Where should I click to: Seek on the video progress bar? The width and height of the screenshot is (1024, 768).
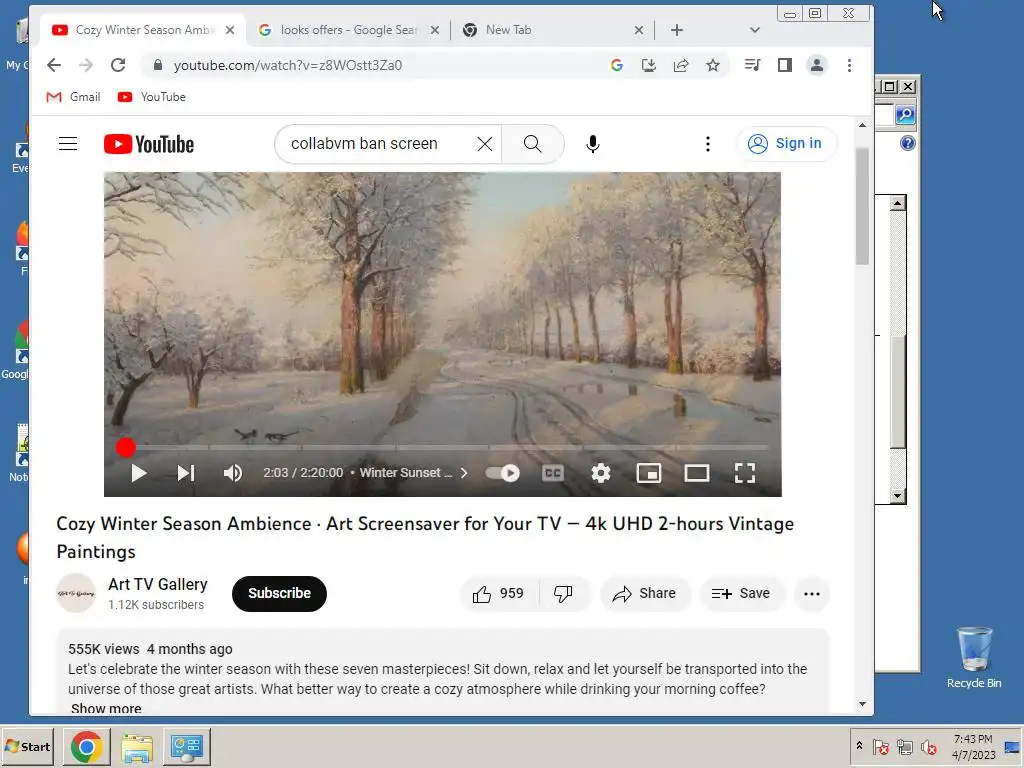point(443,448)
